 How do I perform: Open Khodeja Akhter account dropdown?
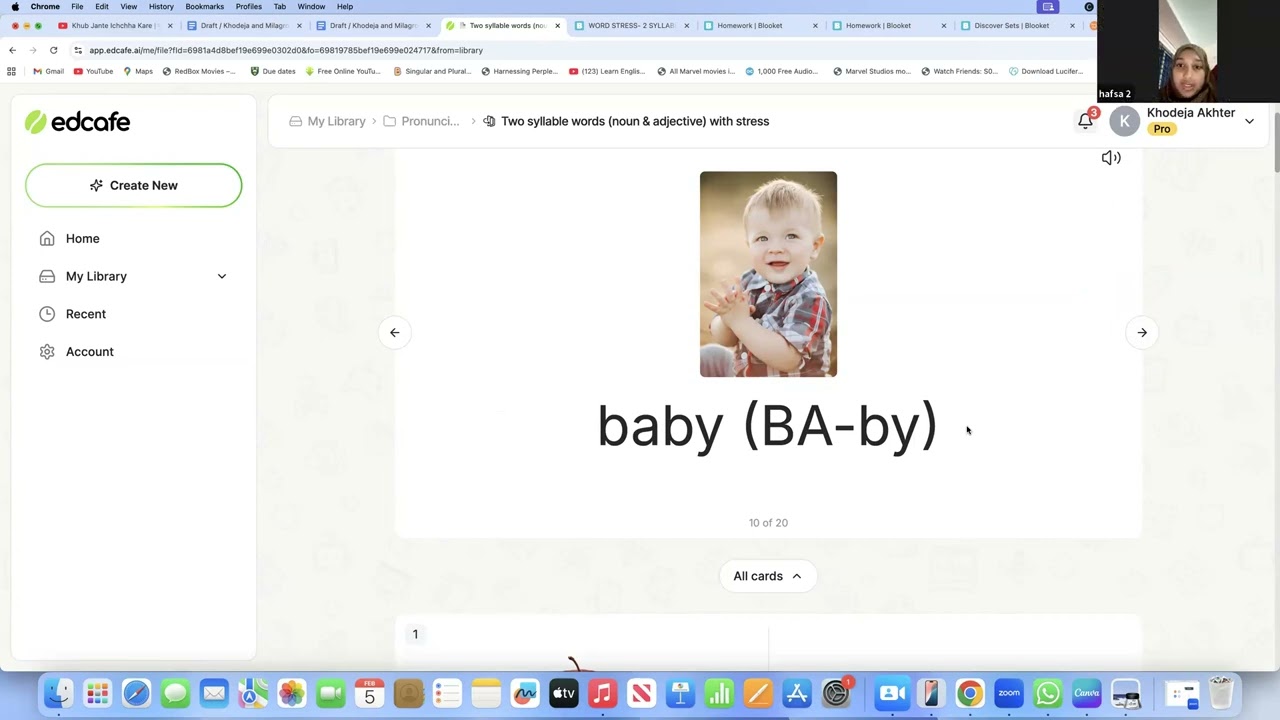(1249, 121)
